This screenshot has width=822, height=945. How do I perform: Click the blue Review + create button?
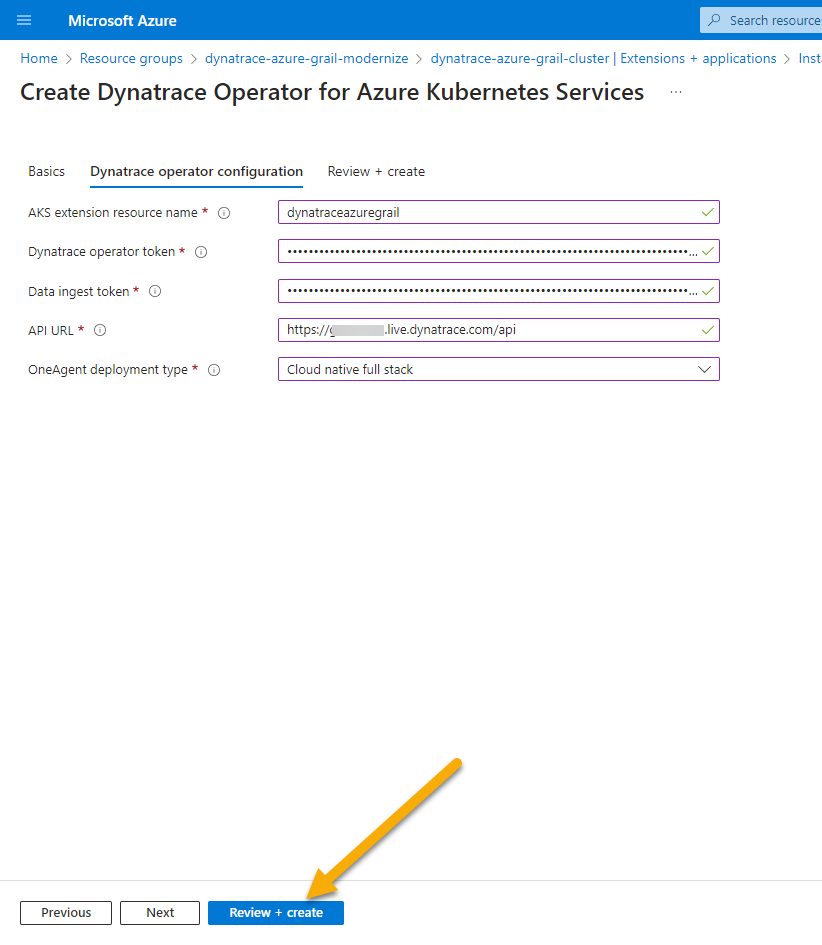click(276, 913)
